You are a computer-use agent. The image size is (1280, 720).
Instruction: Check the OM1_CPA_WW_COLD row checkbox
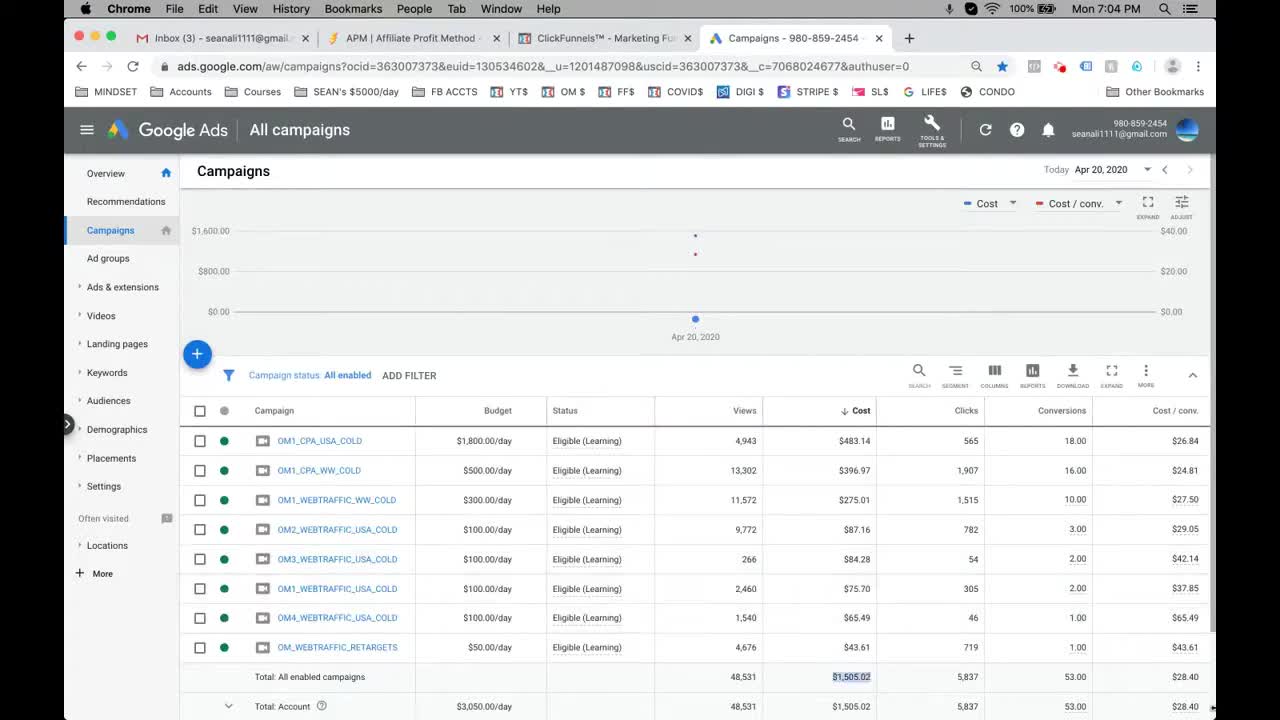pyautogui.click(x=200, y=470)
